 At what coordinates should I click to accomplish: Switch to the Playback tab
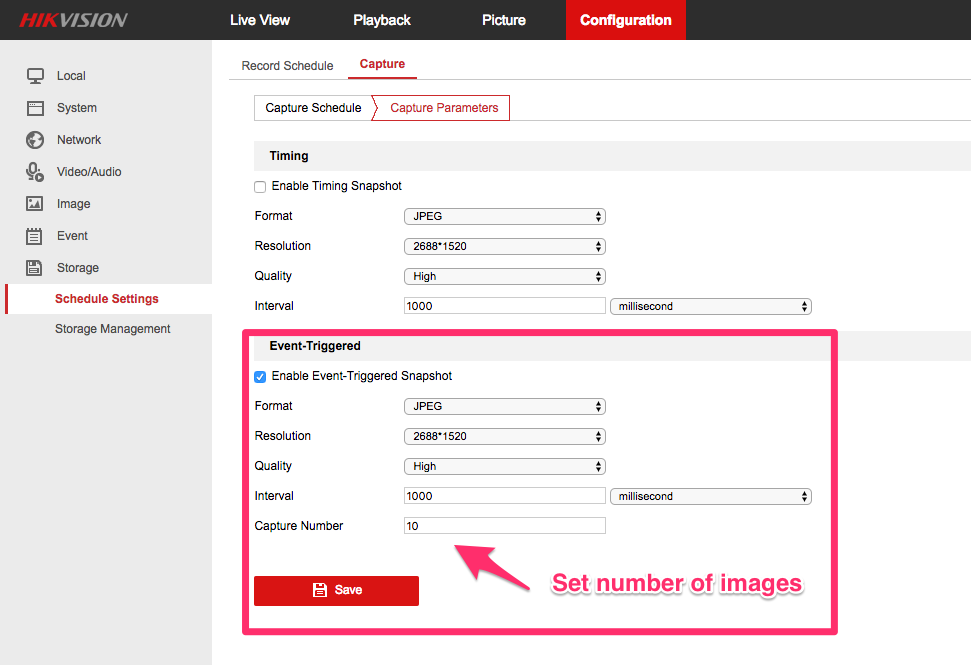(381, 20)
